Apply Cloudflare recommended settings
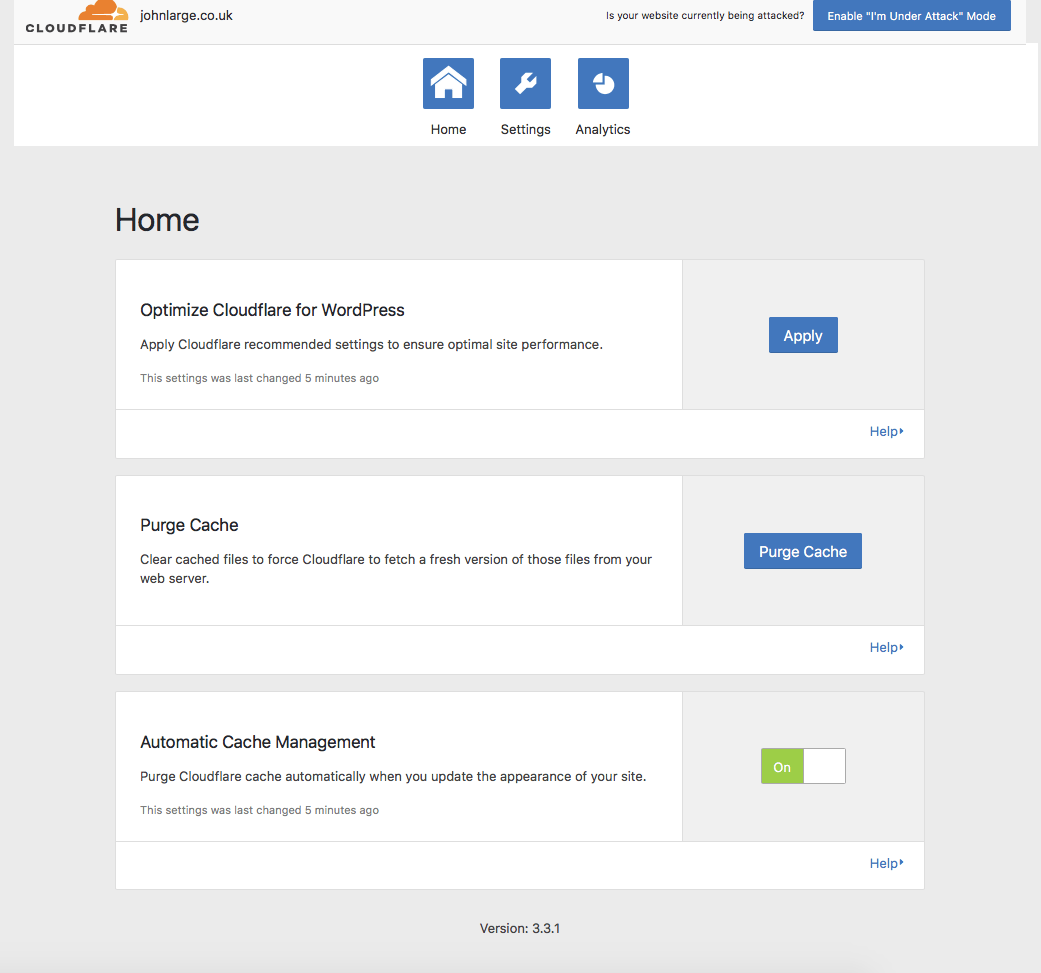 tap(803, 335)
